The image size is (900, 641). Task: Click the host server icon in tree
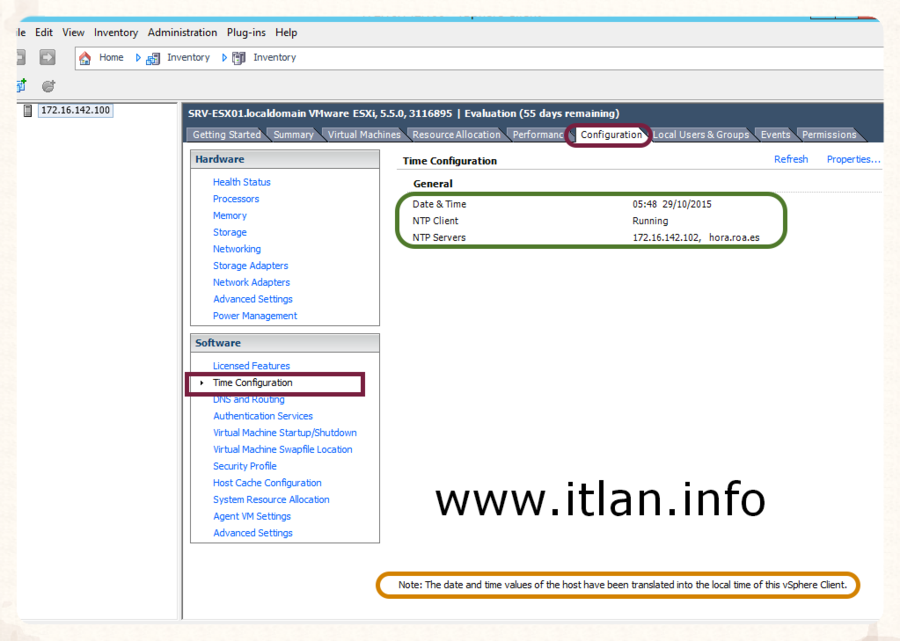[x=27, y=111]
